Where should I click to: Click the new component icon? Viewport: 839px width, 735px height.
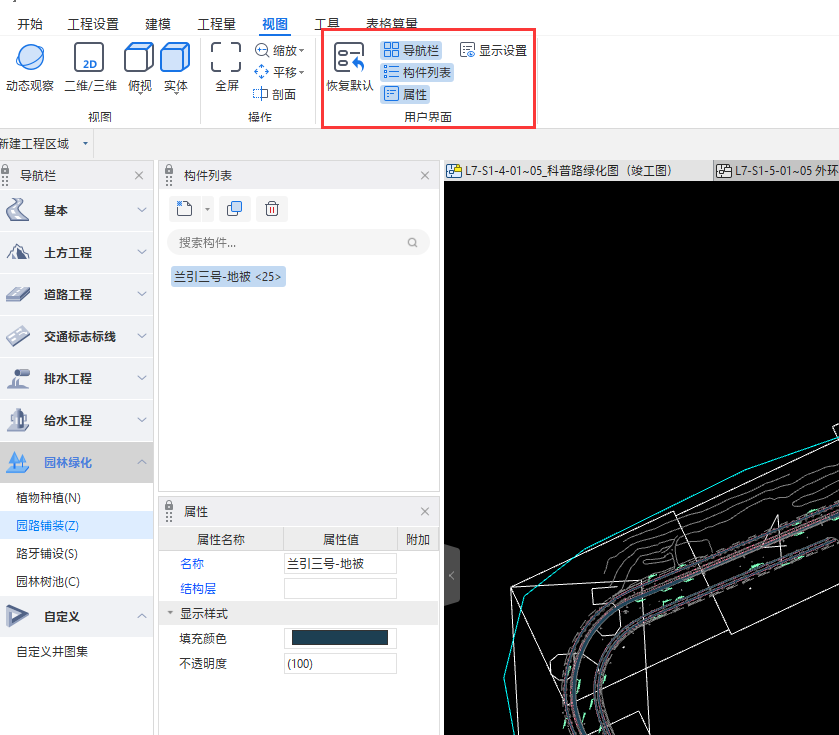pyautogui.click(x=185, y=209)
